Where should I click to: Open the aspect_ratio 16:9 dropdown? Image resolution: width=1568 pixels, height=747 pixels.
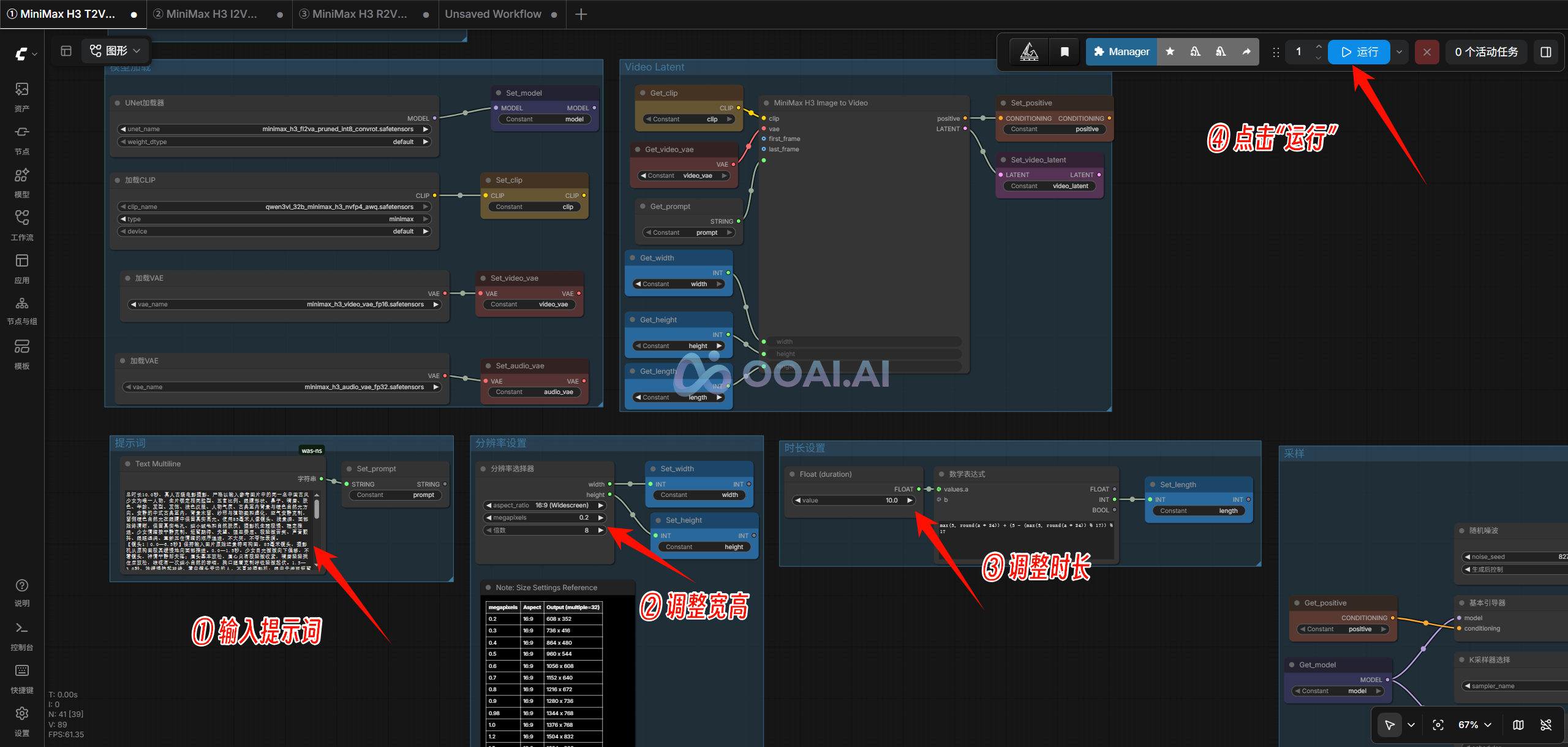click(x=545, y=506)
